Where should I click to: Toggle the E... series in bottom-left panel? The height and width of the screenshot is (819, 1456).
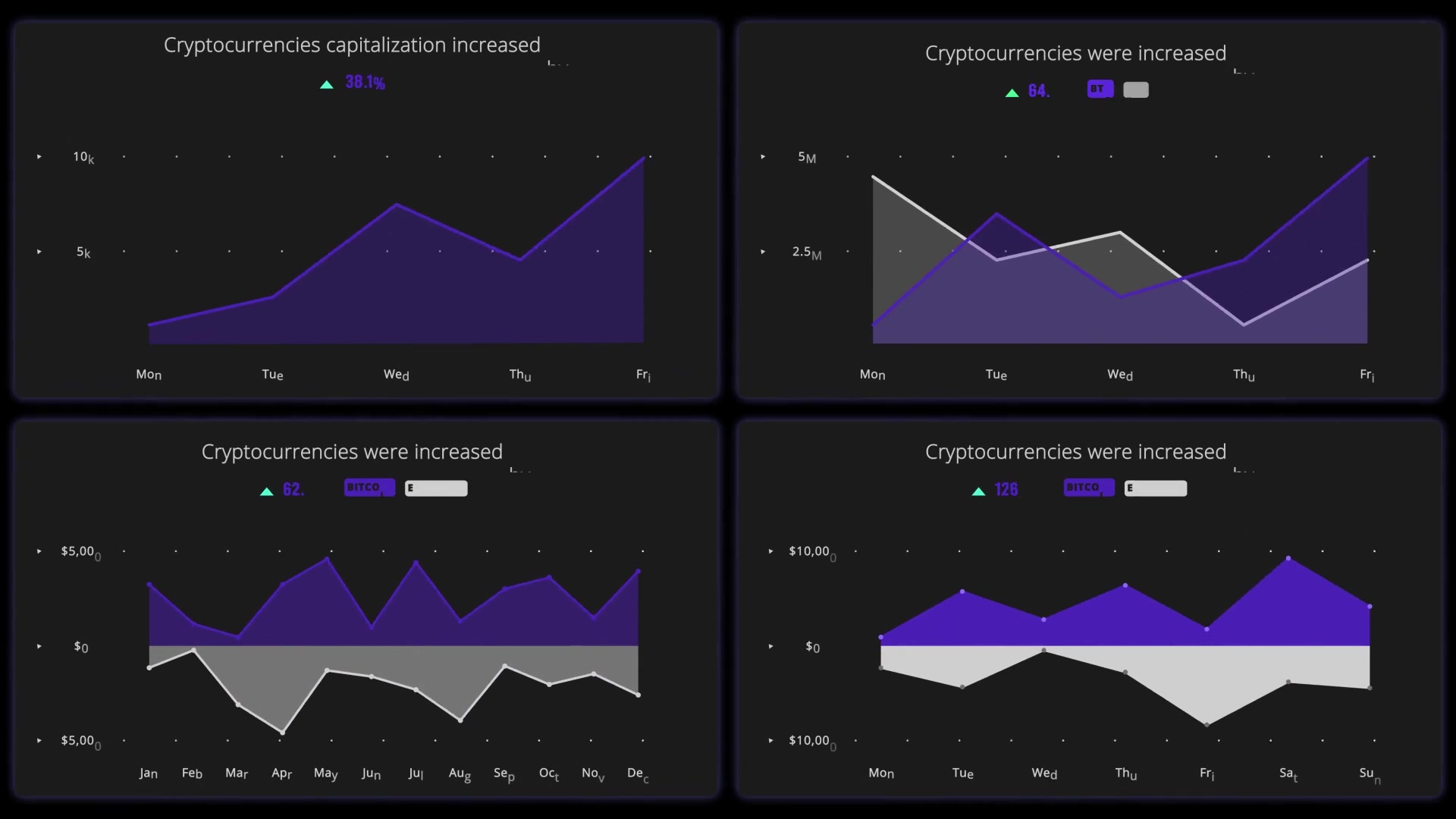point(436,488)
